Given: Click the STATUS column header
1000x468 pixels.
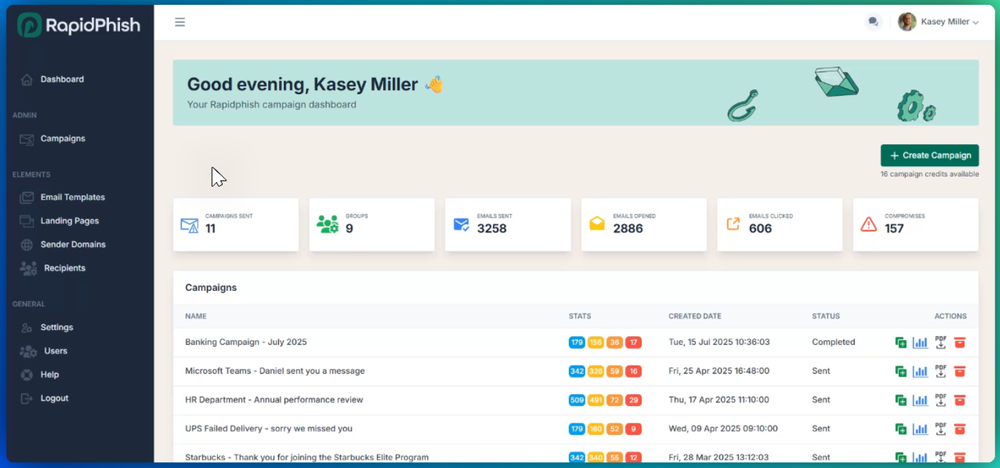Looking at the screenshot, I should click(x=826, y=316).
